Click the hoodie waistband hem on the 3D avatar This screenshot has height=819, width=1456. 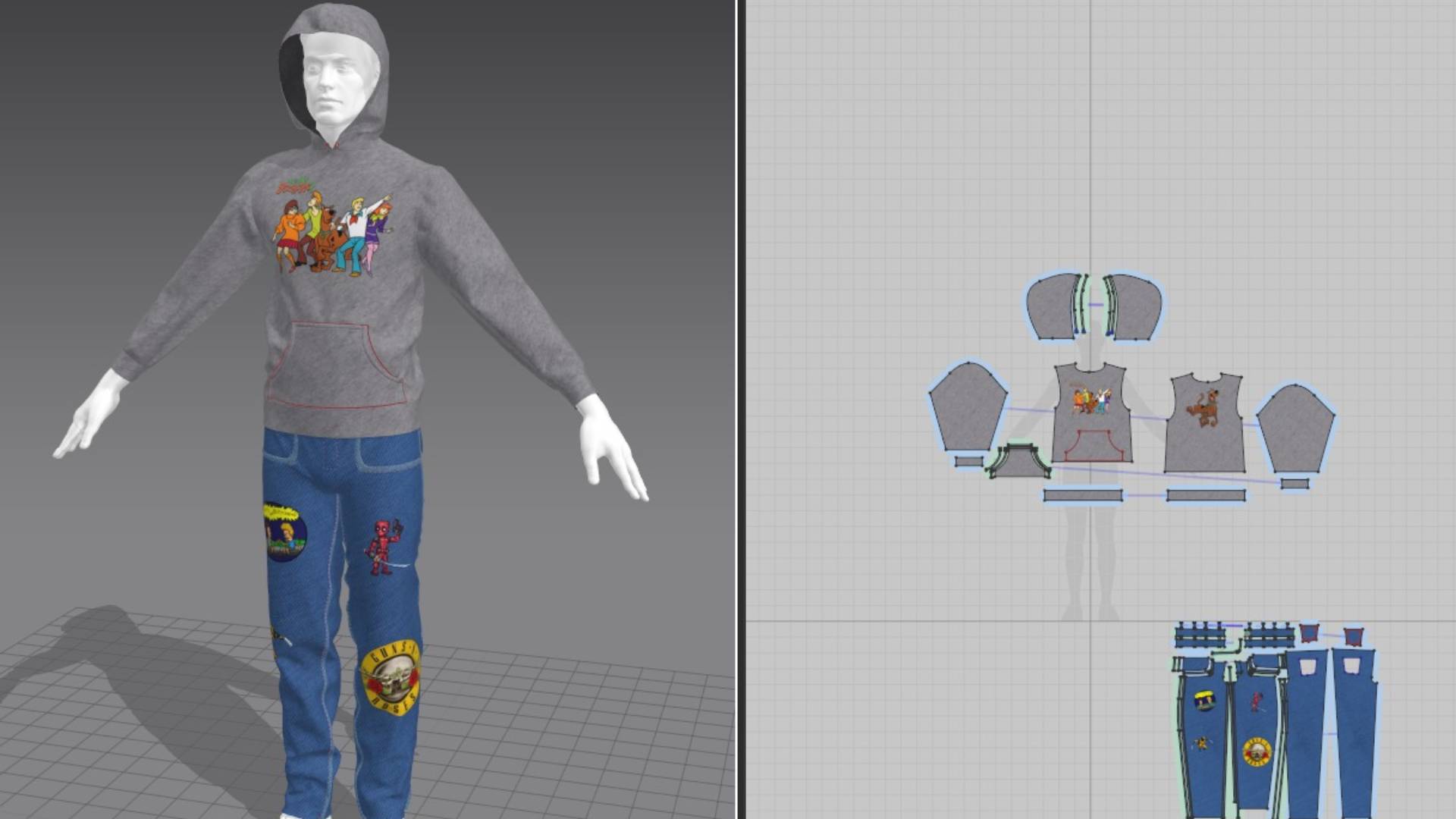tap(343, 422)
